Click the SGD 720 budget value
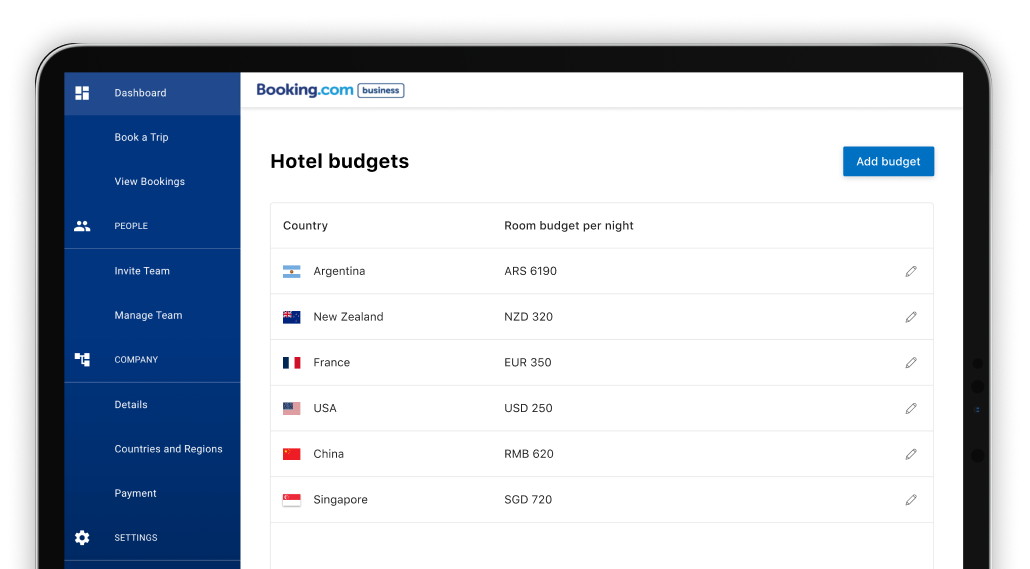 528,500
